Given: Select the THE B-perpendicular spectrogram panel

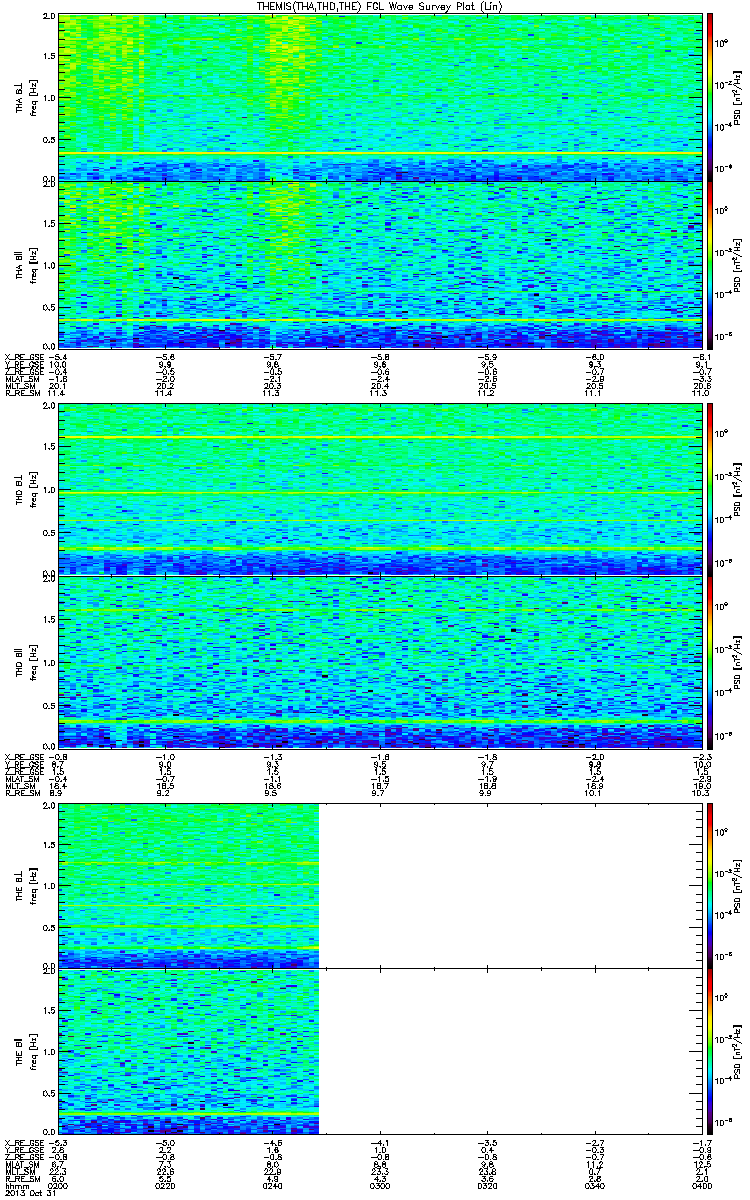Looking at the screenshot, I should pyautogui.click(x=379, y=885).
